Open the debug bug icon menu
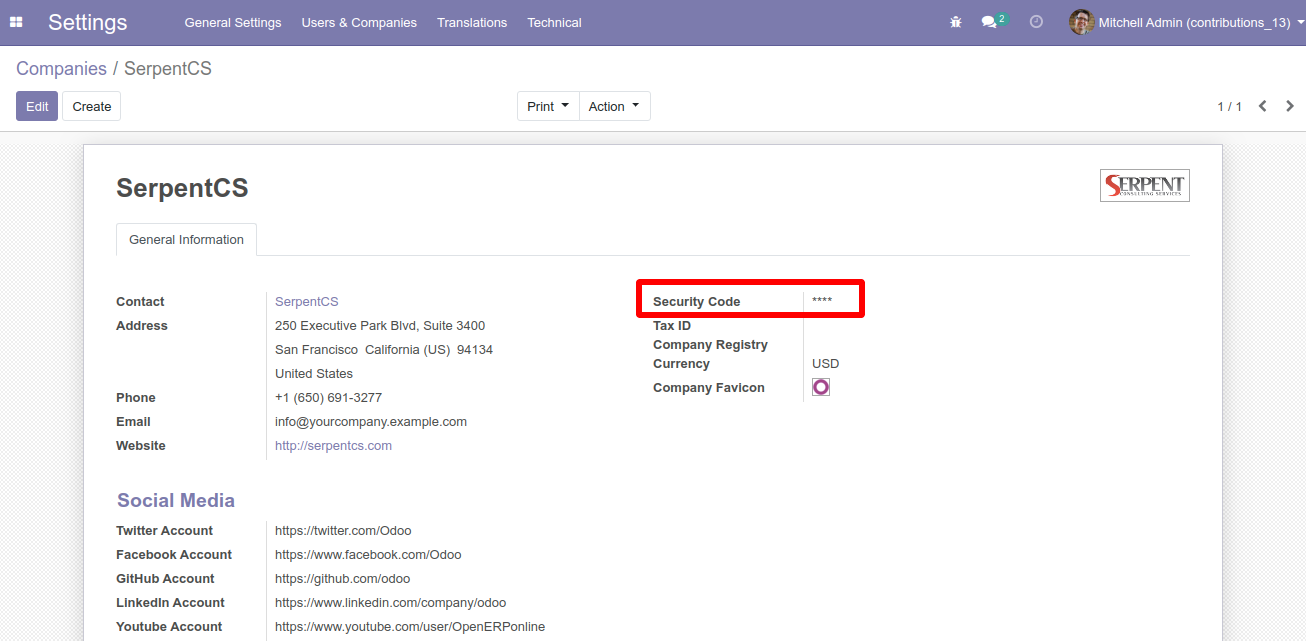1306x641 pixels. pos(956,22)
